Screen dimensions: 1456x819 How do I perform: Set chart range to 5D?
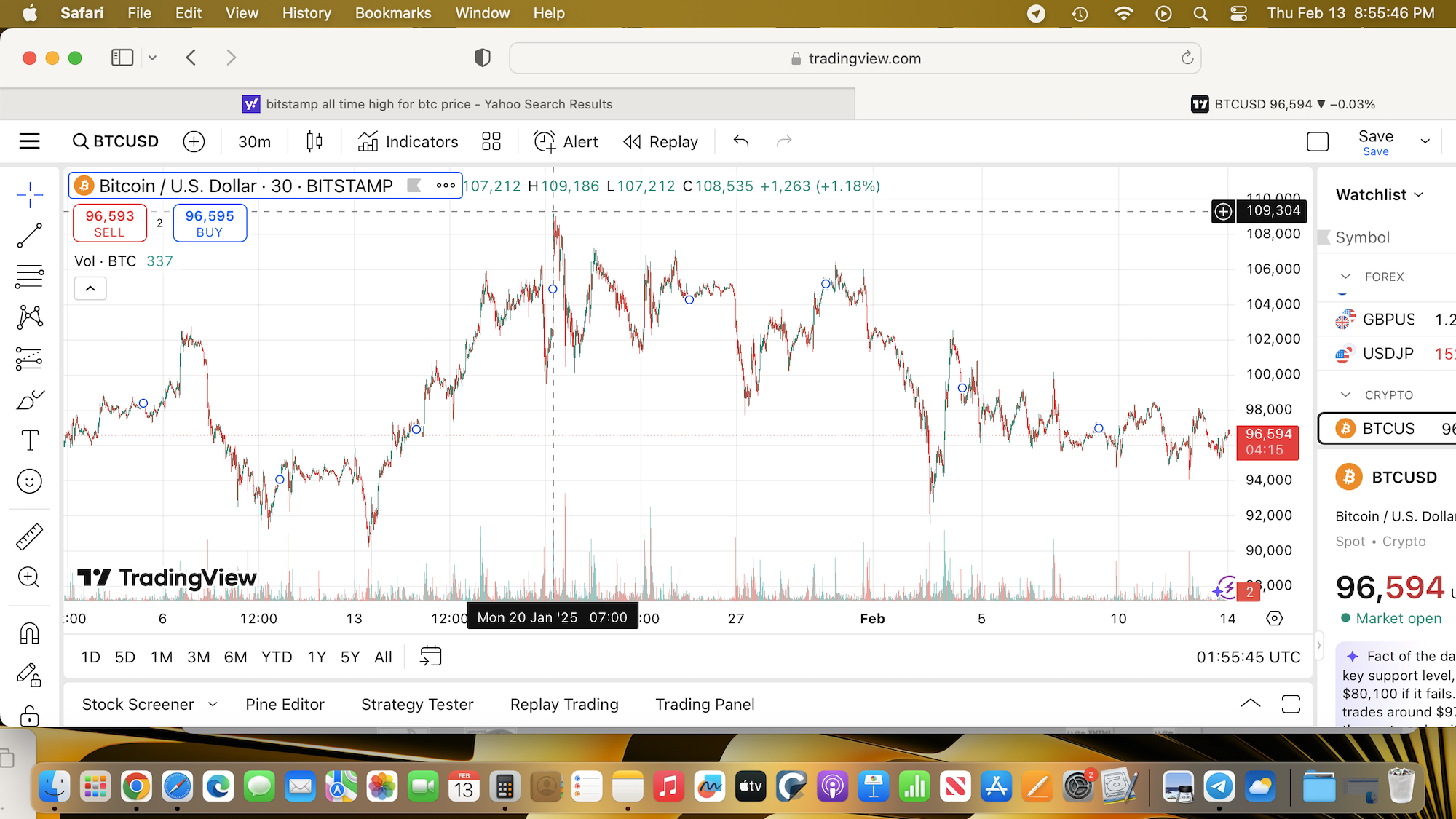pos(125,657)
